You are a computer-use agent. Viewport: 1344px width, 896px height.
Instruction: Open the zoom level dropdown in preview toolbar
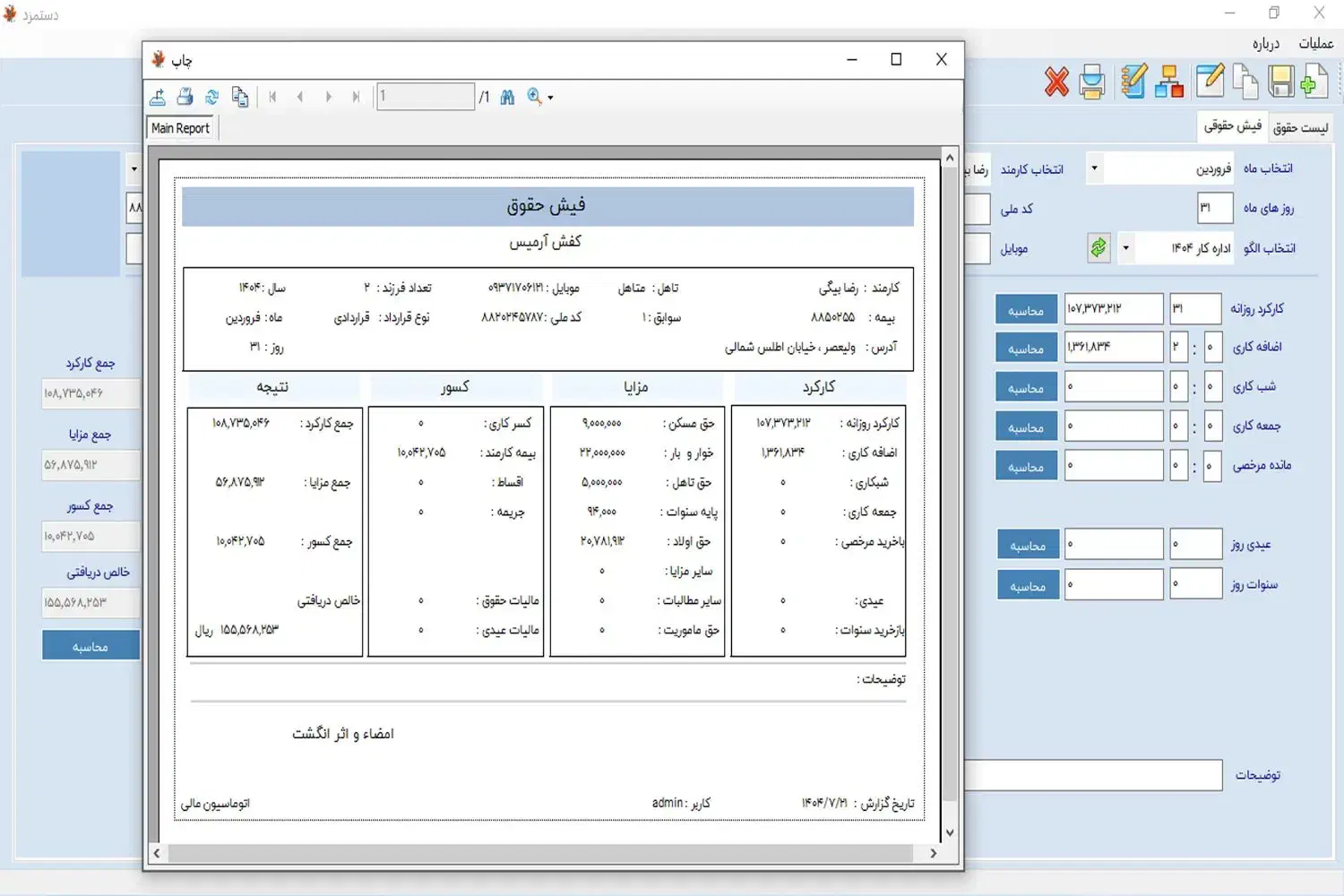click(549, 97)
